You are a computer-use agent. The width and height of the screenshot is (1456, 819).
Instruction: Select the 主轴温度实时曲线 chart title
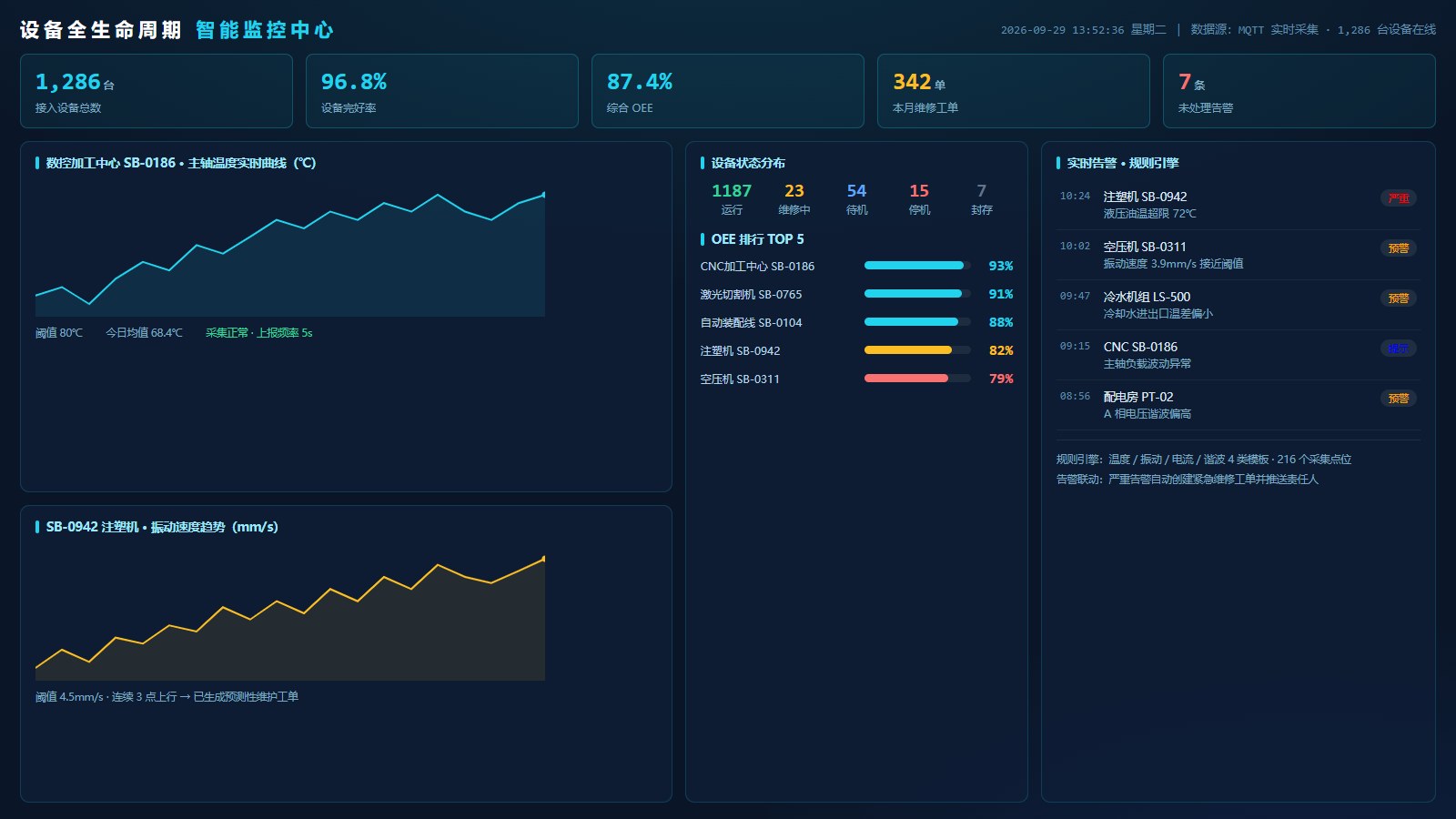[181, 163]
